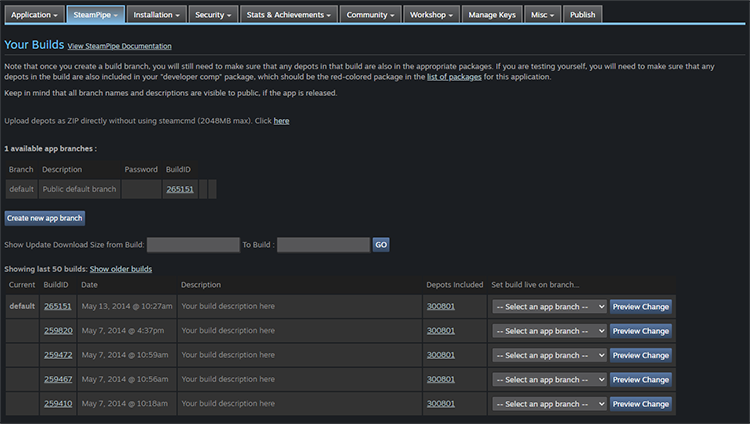Image resolution: width=750 pixels, height=424 pixels.
Task: Expand branch dropdown for build 265151
Action: coord(550,307)
